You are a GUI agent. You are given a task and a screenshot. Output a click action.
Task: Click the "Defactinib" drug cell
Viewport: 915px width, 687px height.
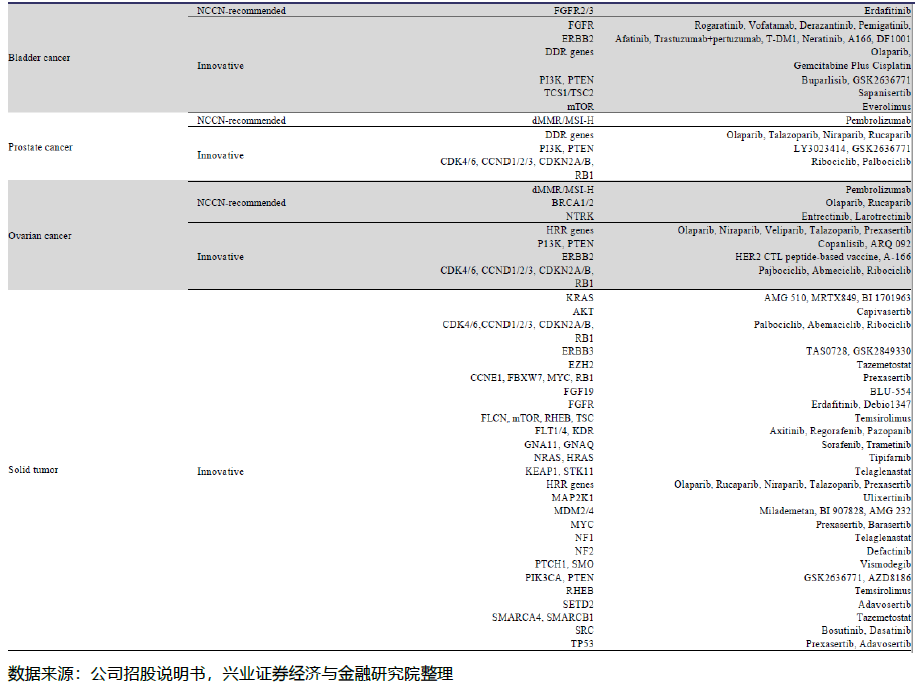click(889, 552)
